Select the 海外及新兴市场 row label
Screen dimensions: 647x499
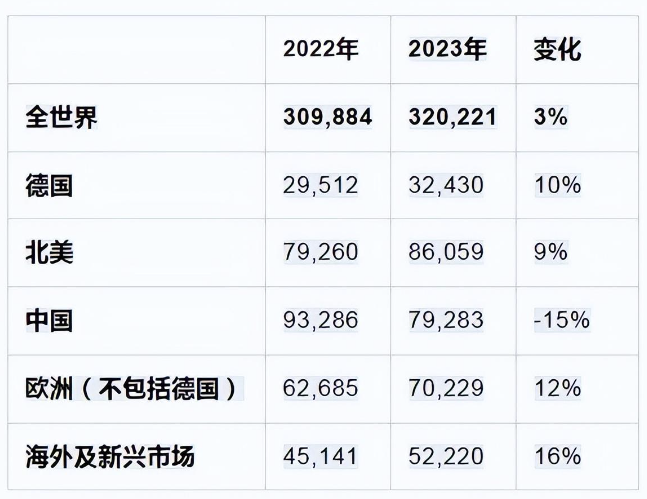coord(110,456)
